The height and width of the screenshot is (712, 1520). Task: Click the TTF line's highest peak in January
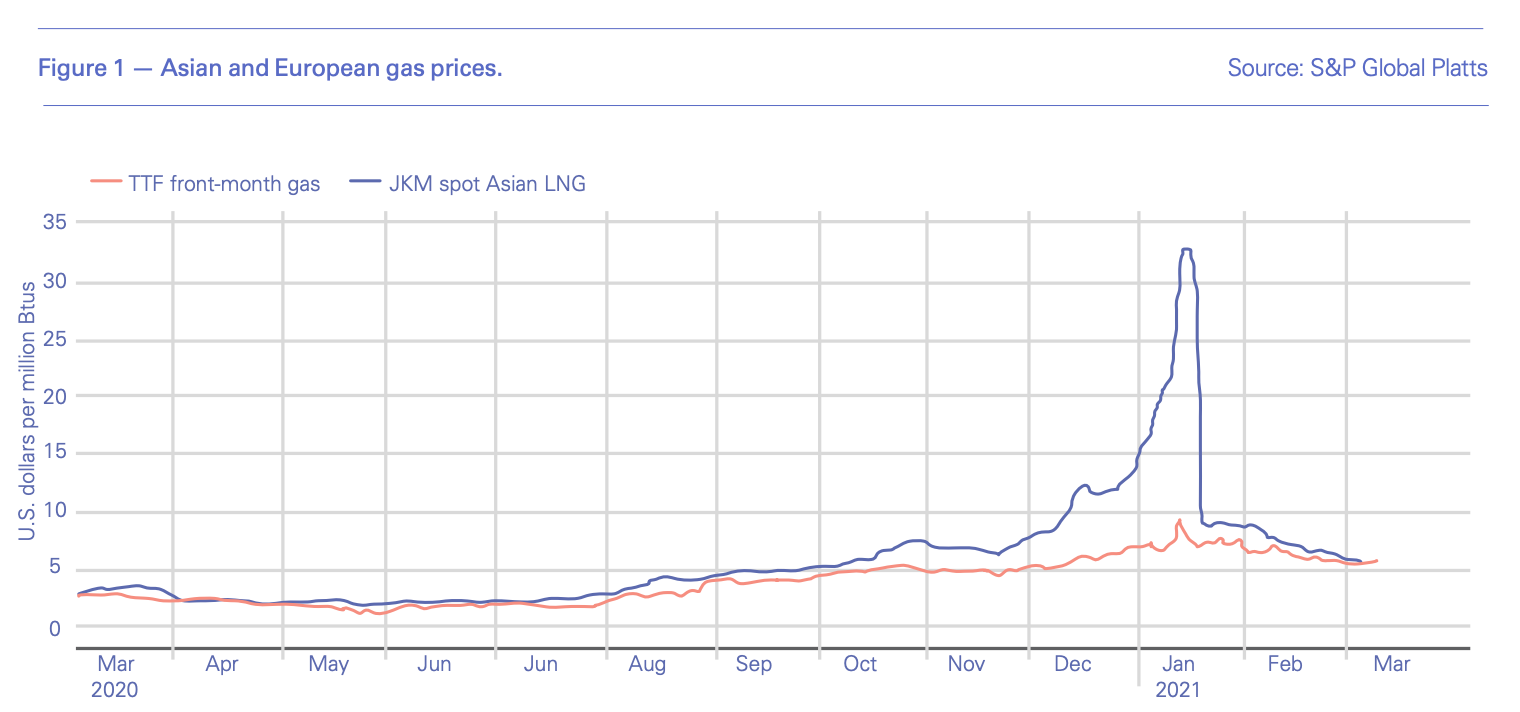(x=1180, y=520)
